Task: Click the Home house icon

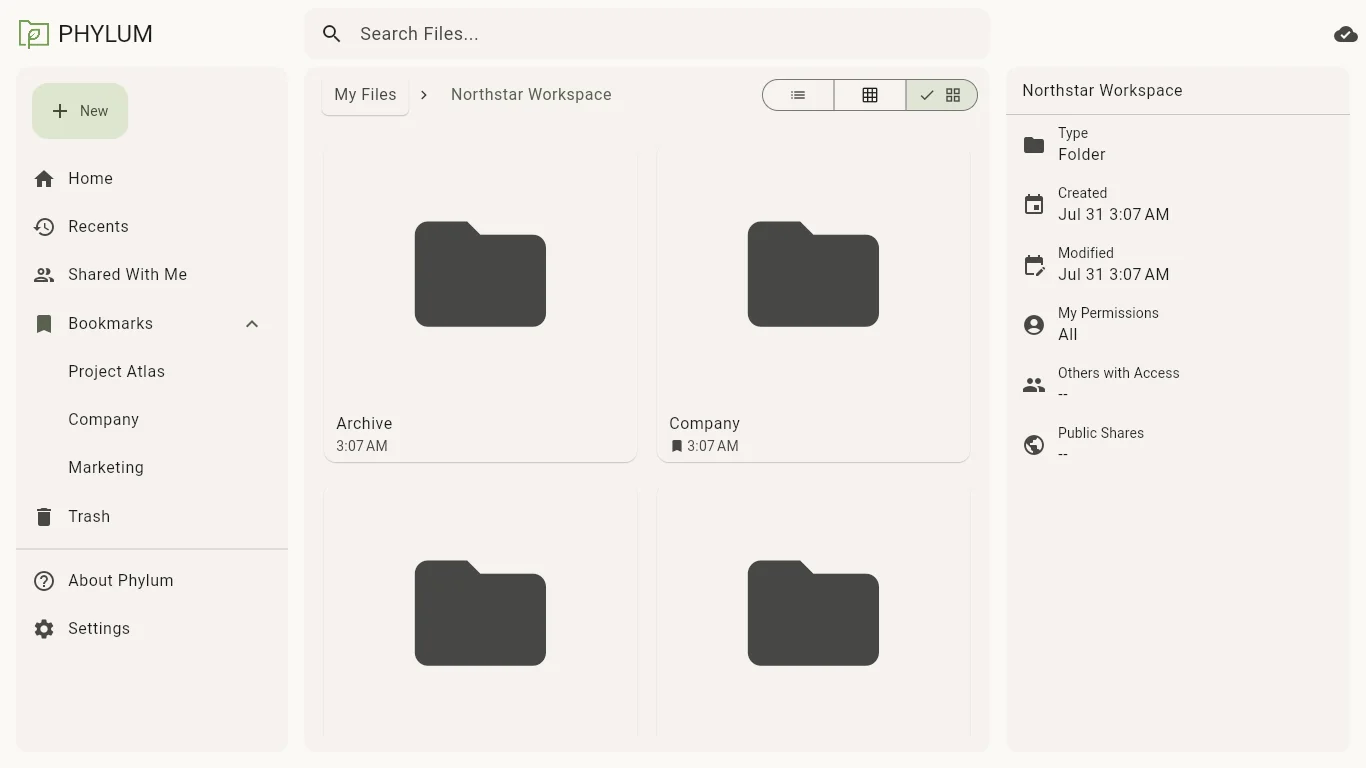Action: 44,179
